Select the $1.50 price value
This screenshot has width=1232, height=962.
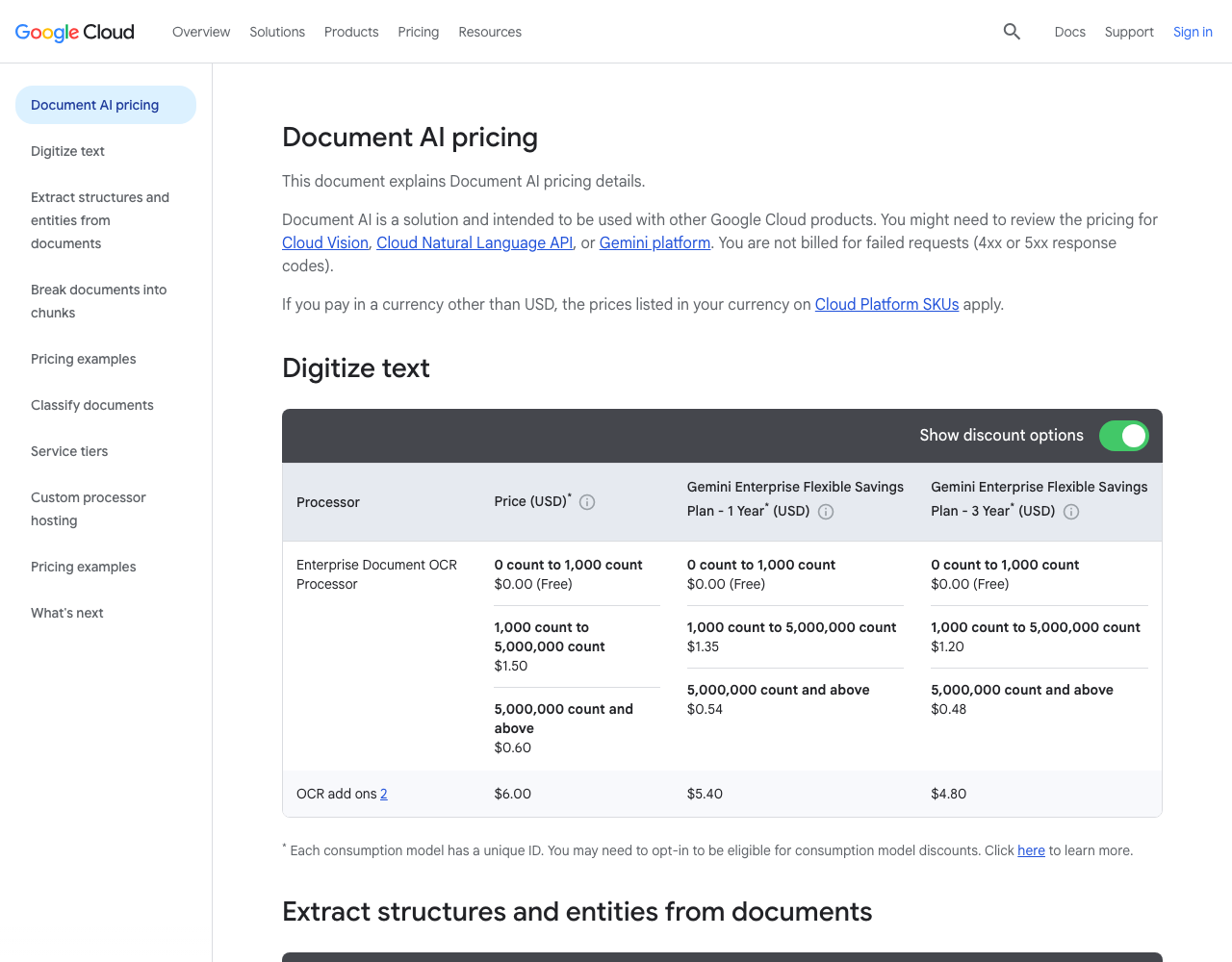pyautogui.click(x=511, y=666)
